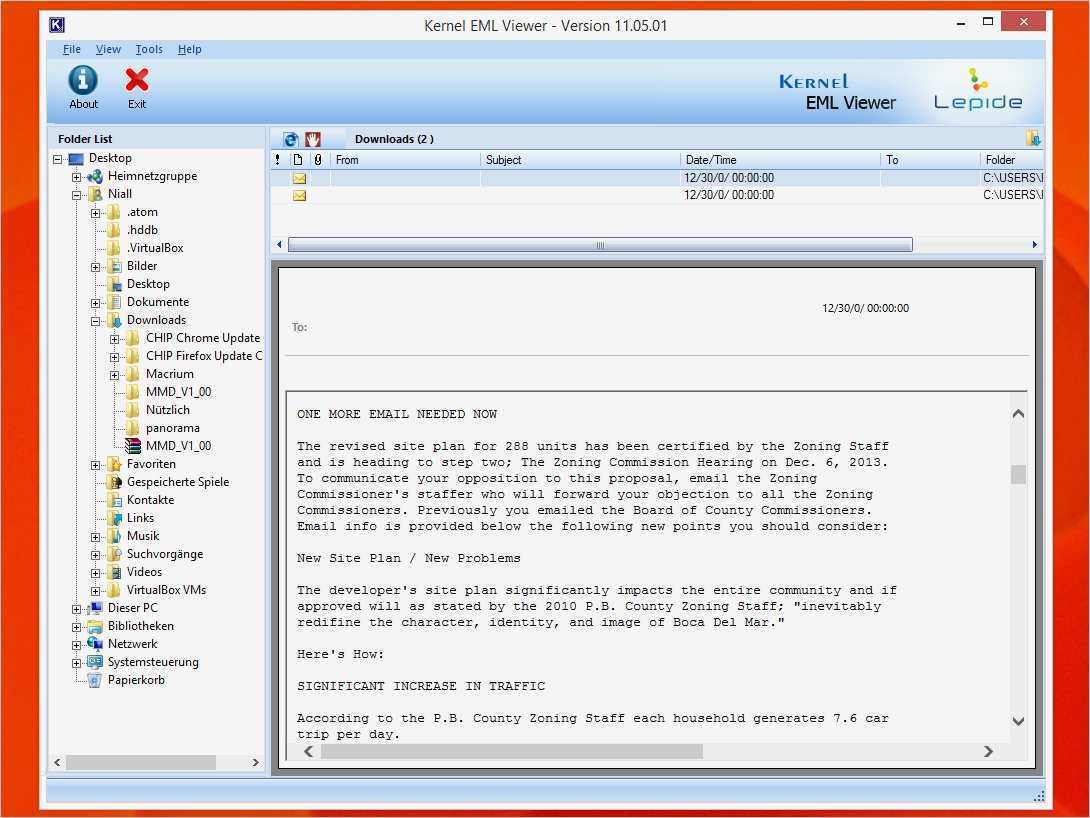Select the Desktop subfolder under Niall
The image size is (1090, 818).
point(148,284)
